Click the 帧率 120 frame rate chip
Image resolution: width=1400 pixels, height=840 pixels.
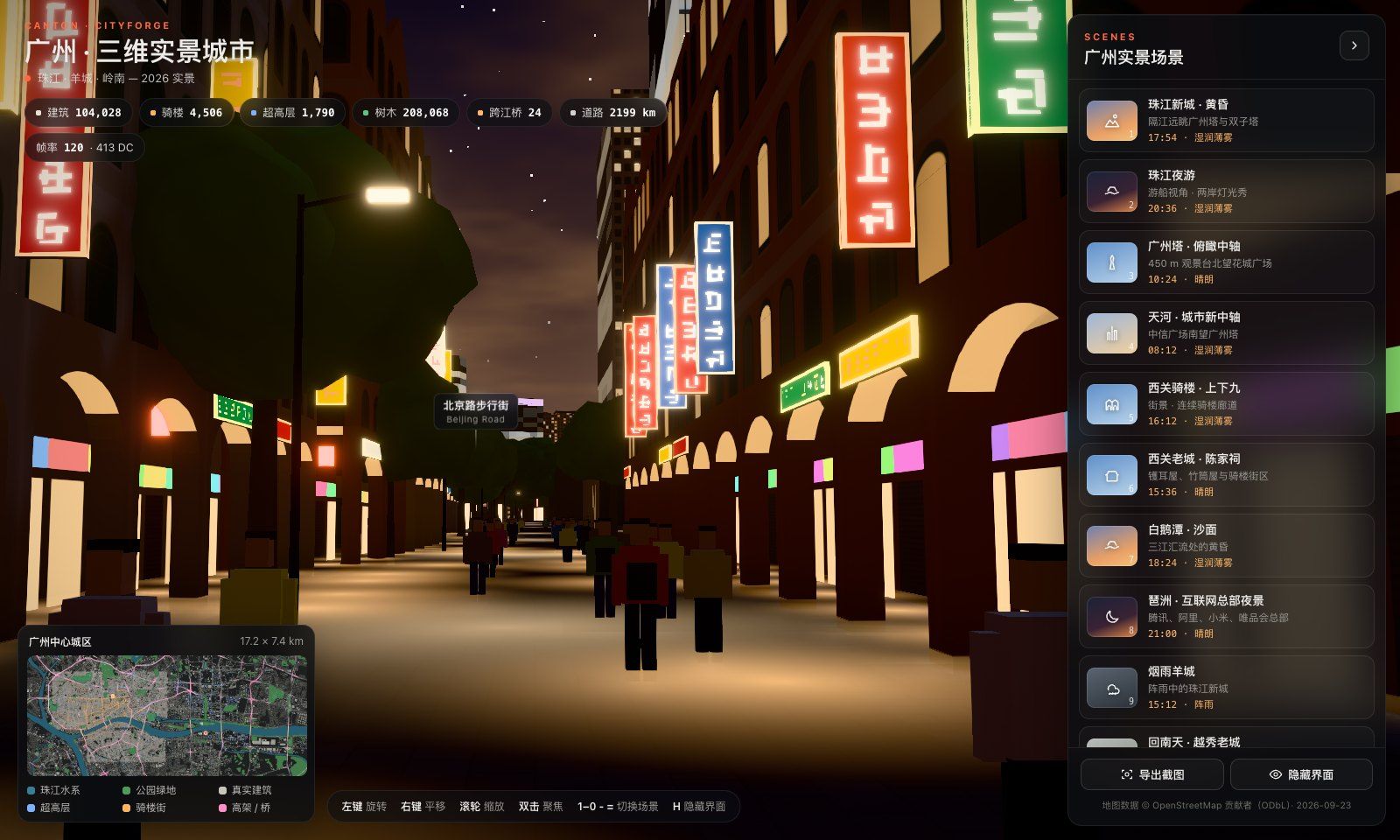[x=85, y=148]
